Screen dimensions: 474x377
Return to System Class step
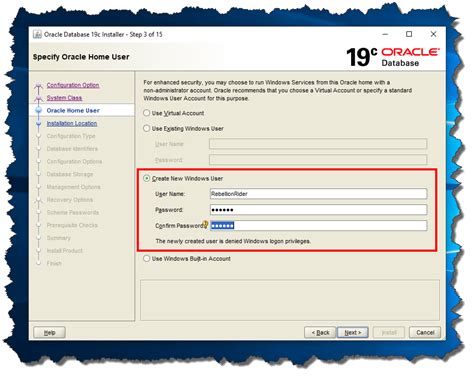64,98
